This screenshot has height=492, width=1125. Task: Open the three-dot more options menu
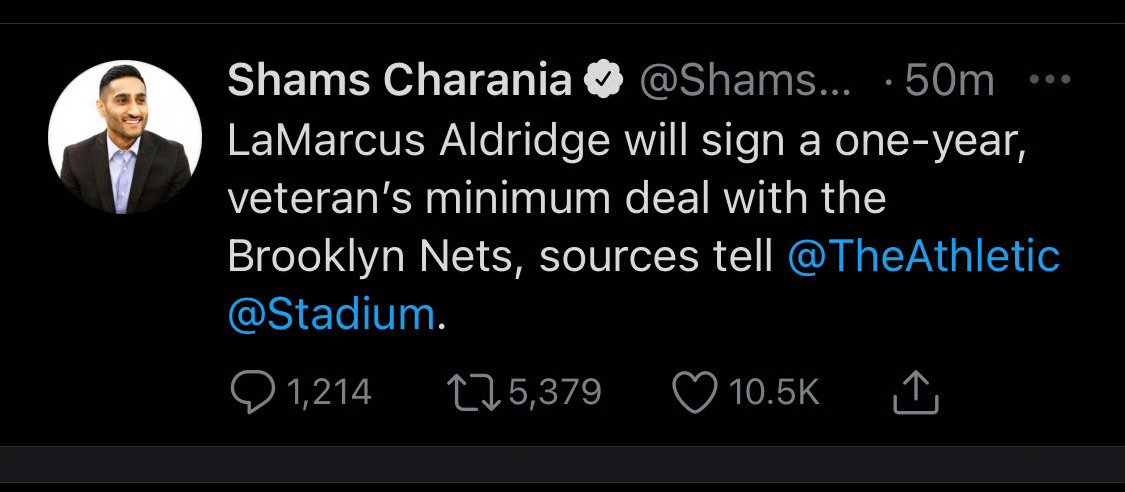(1049, 82)
